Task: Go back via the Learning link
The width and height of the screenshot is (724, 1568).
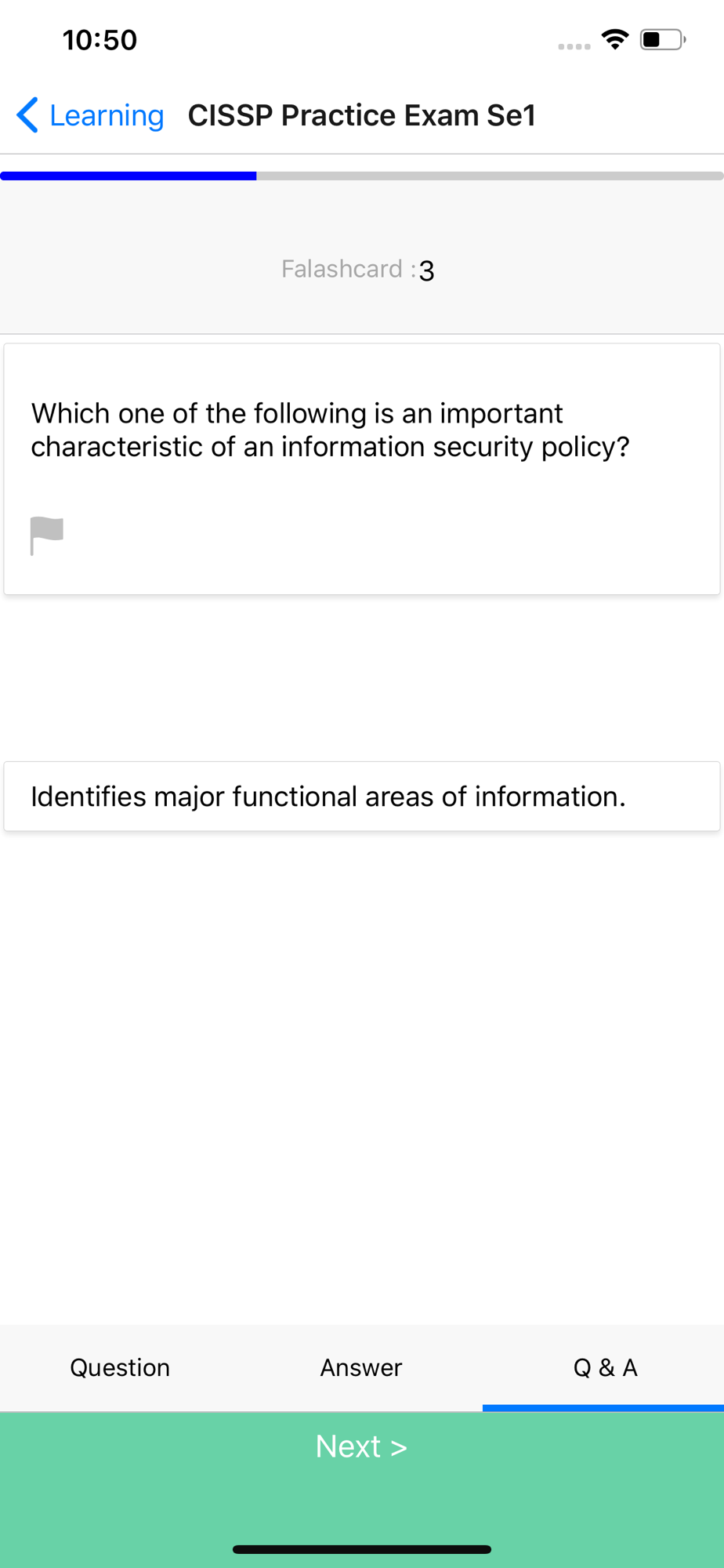Action: [107, 115]
